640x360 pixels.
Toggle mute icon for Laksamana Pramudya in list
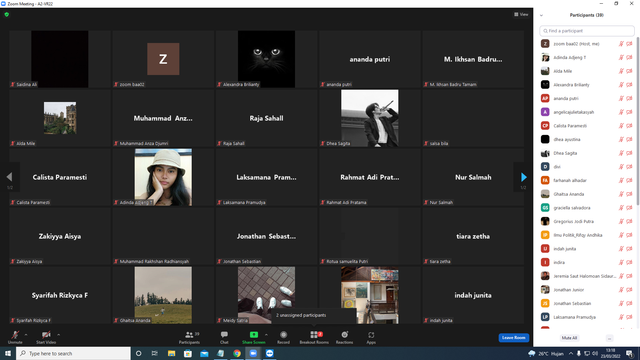(621, 317)
